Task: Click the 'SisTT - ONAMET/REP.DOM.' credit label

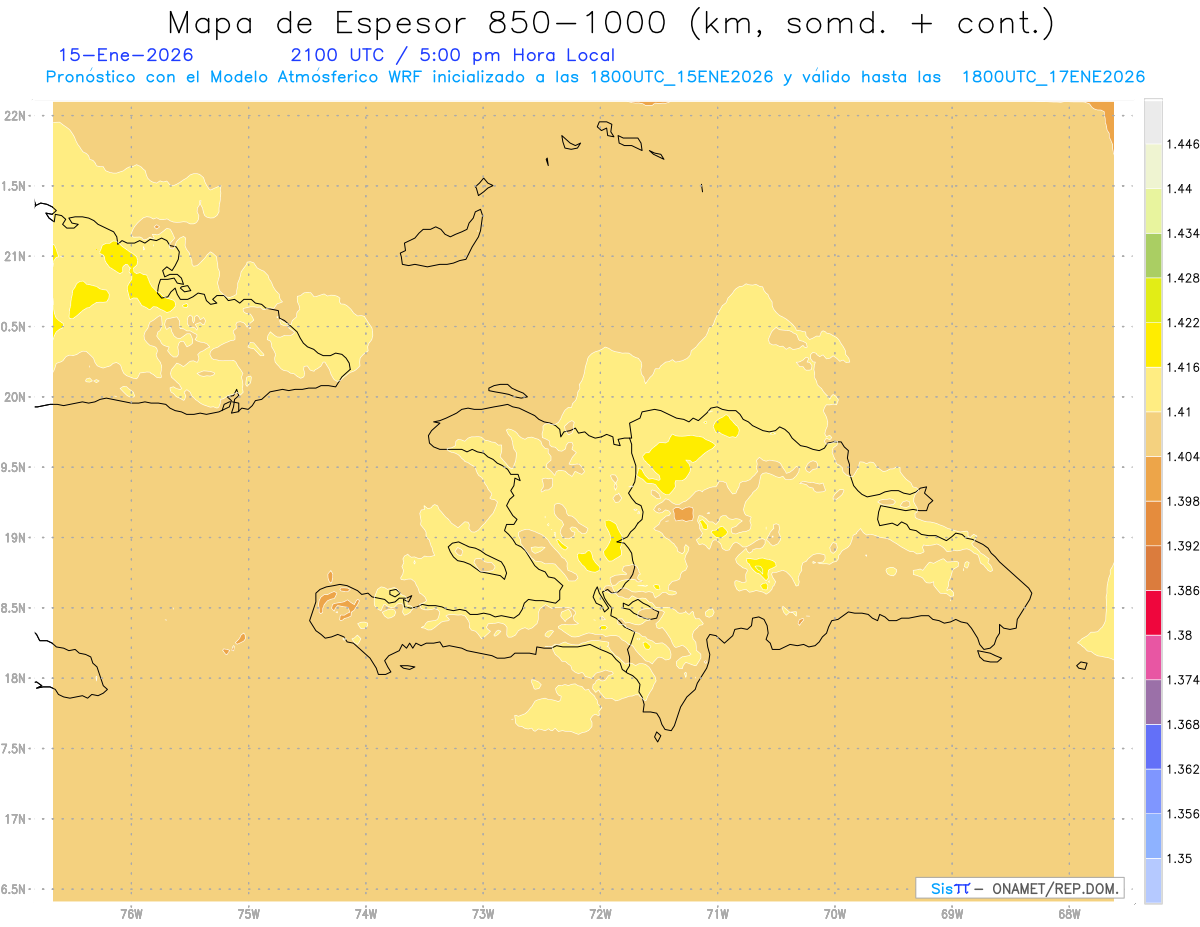Action: 1020,888
